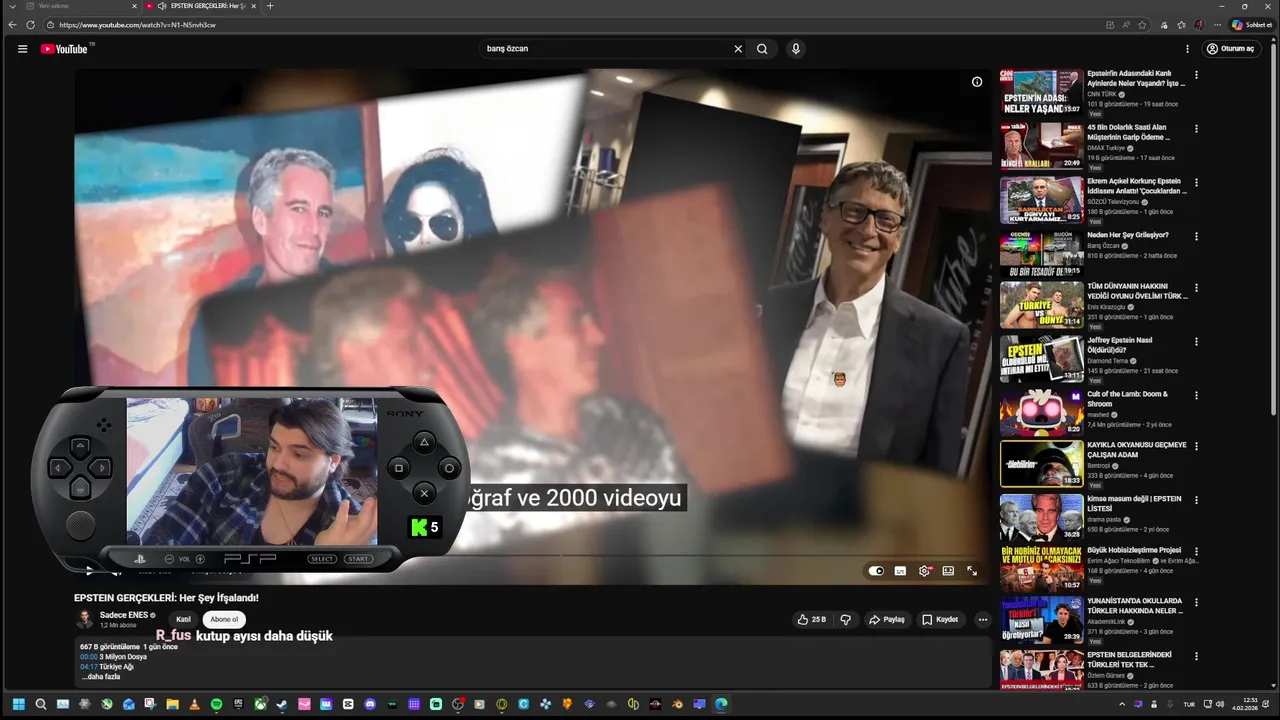Open Epstein'in Adasındaki CNN Türk video thumbnail
This screenshot has height=720, width=1280.
(x=1041, y=91)
